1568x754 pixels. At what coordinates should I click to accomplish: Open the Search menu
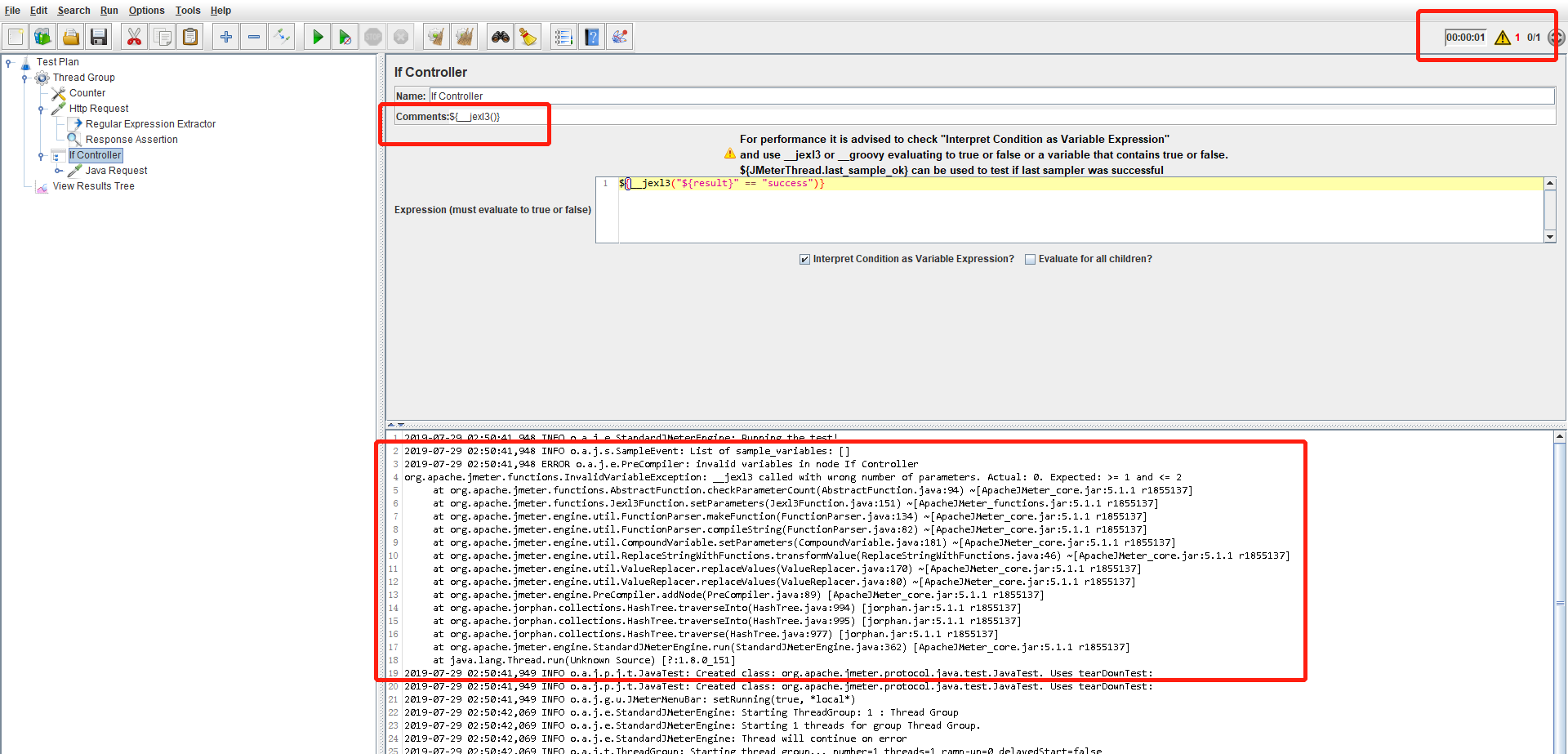click(73, 11)
